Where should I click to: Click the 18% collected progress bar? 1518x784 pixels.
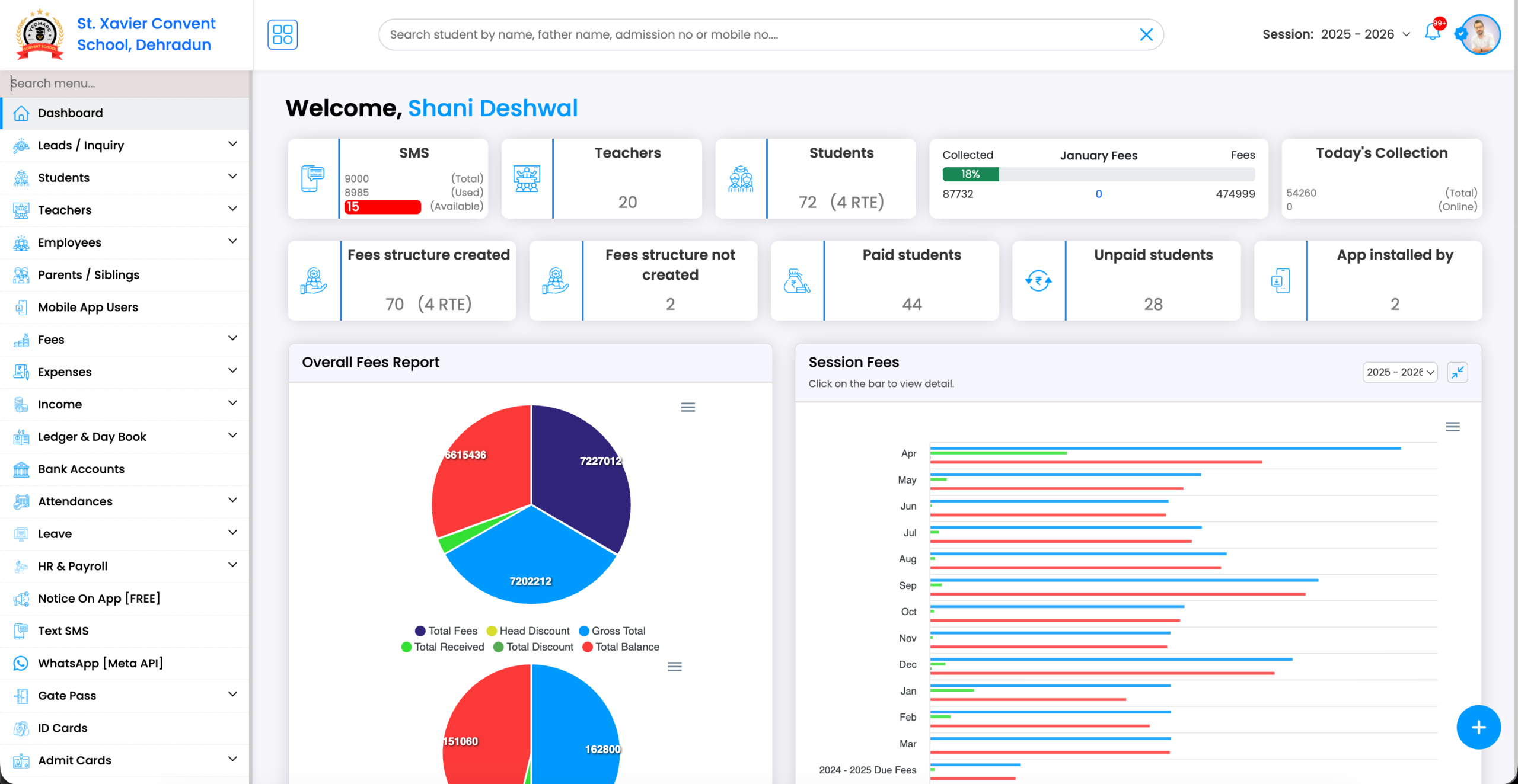[970, 174]
